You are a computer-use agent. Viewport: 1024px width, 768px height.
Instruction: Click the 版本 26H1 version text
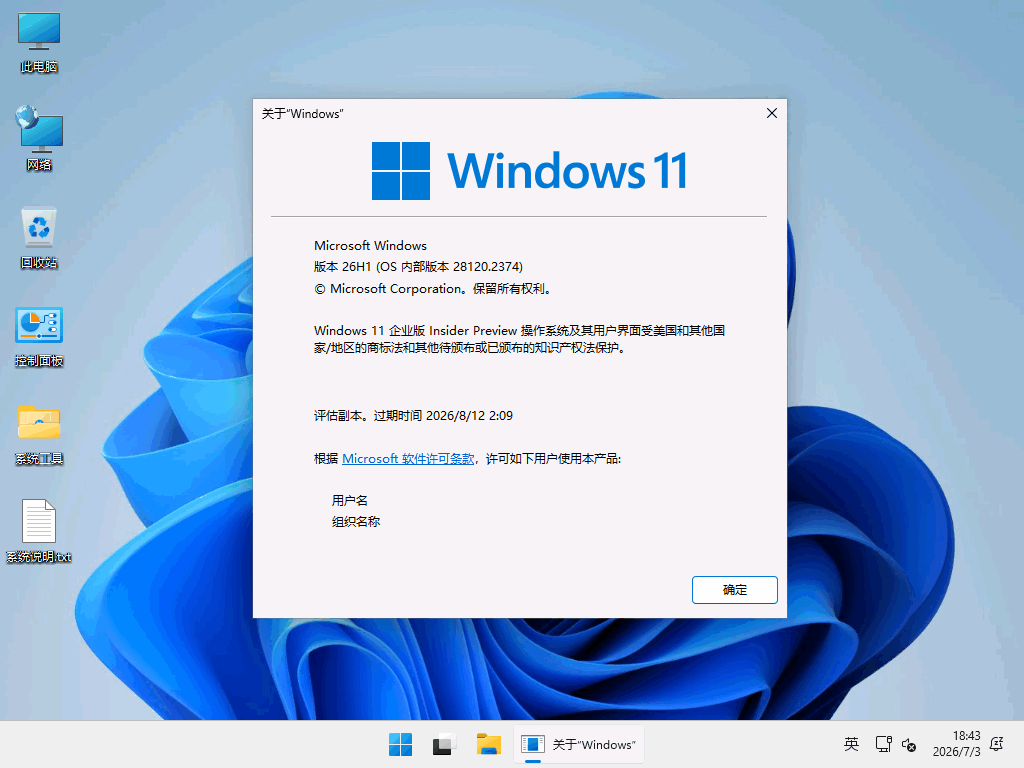(418, 266)
